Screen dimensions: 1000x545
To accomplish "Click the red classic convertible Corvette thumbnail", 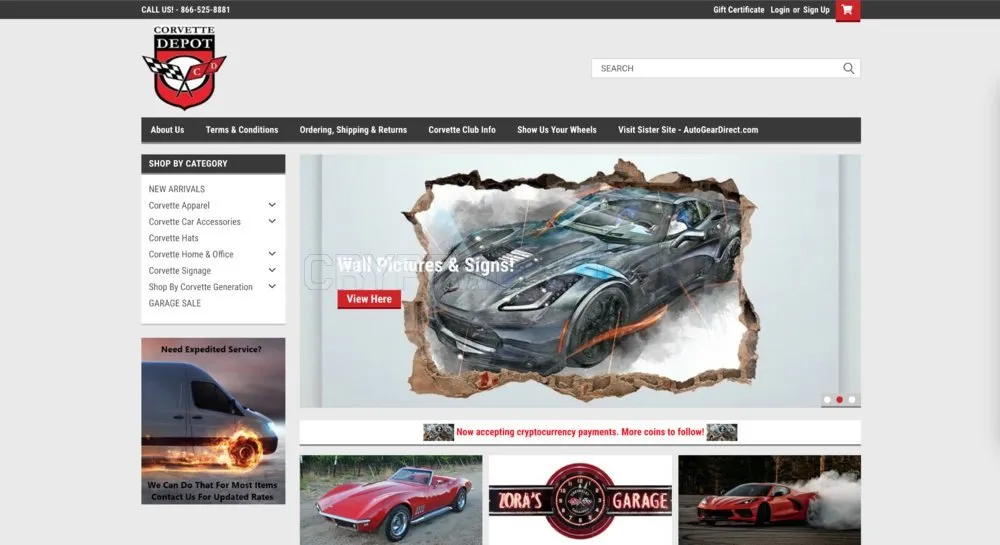I will (391, 500).
